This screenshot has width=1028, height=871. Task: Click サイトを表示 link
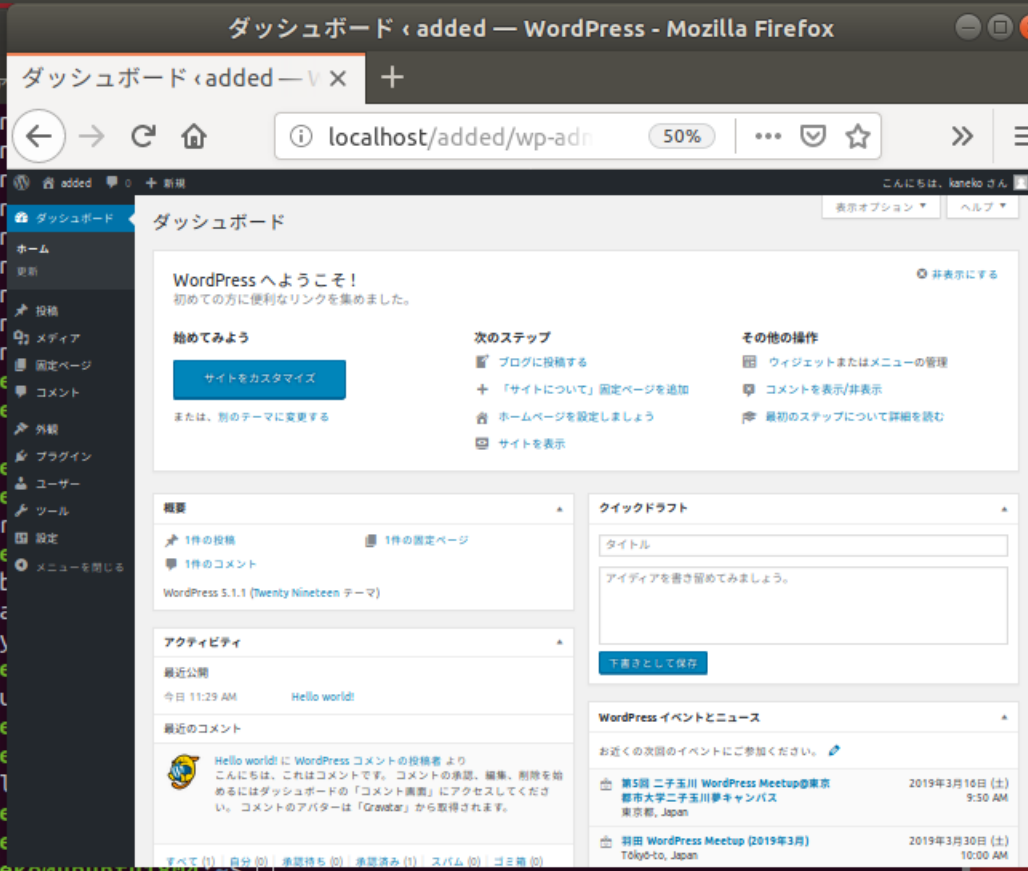click(x=532, y=444)
